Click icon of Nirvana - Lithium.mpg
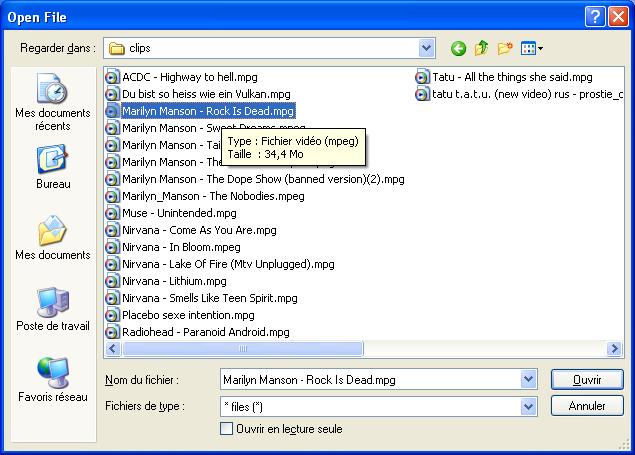This screenshot has height=455, width=635. [x=112, y=281]
